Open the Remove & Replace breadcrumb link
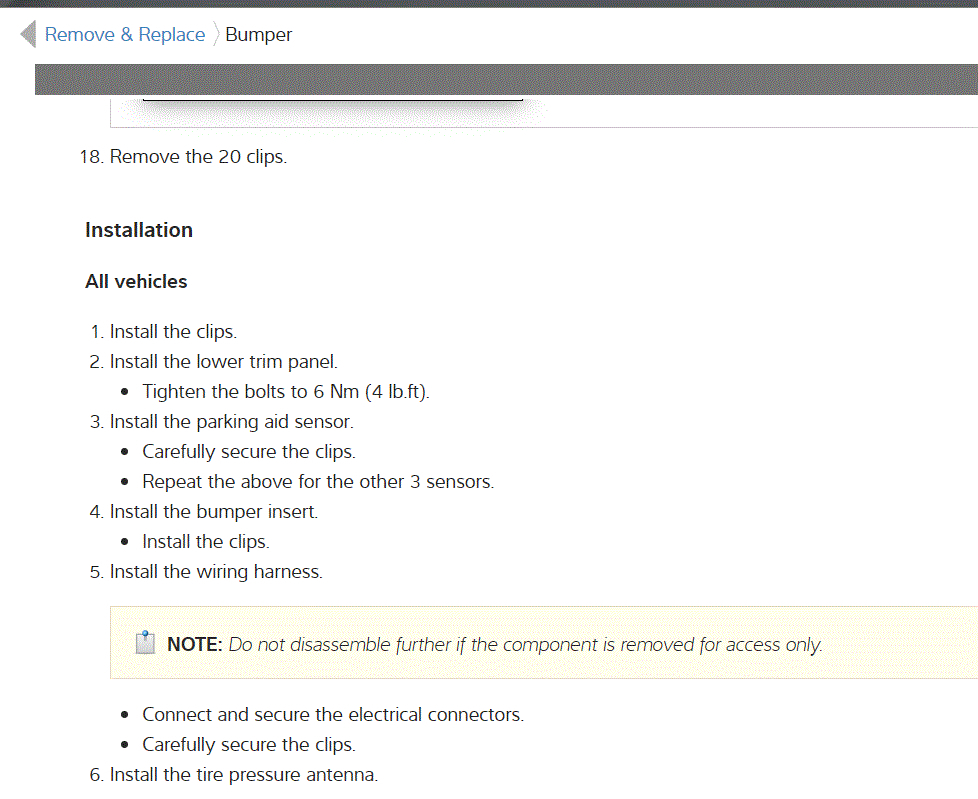 click(x=125, y=35)
